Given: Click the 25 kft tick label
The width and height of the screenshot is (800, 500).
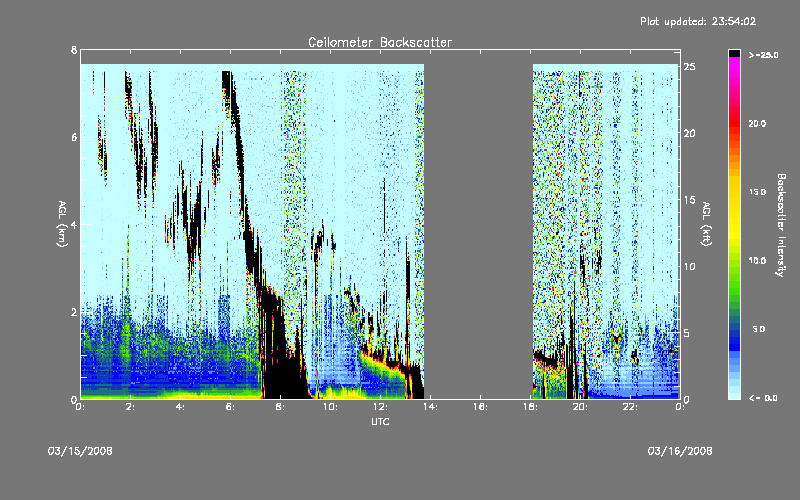Looking at the screenshot, I should click(689, 66).
